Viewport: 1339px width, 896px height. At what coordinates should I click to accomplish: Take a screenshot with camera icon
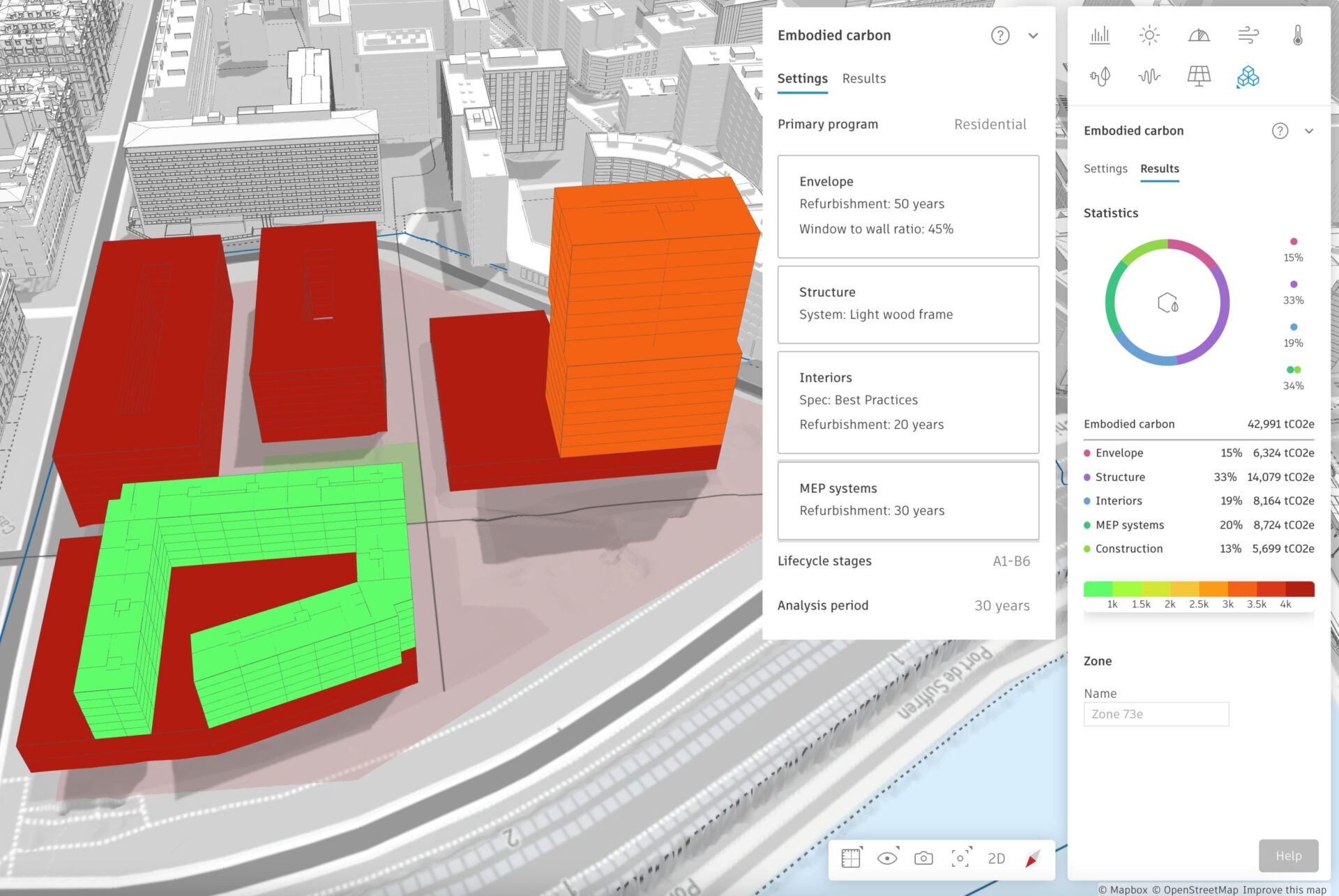[923, 858]
